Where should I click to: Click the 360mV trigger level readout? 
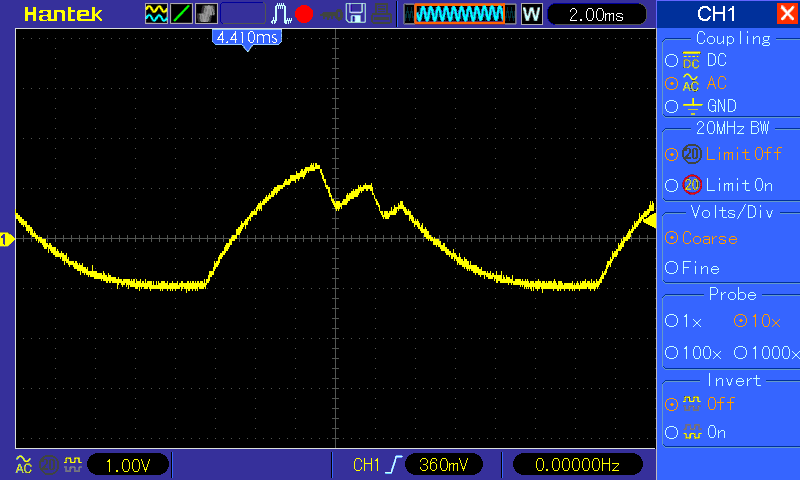(443, 465)
